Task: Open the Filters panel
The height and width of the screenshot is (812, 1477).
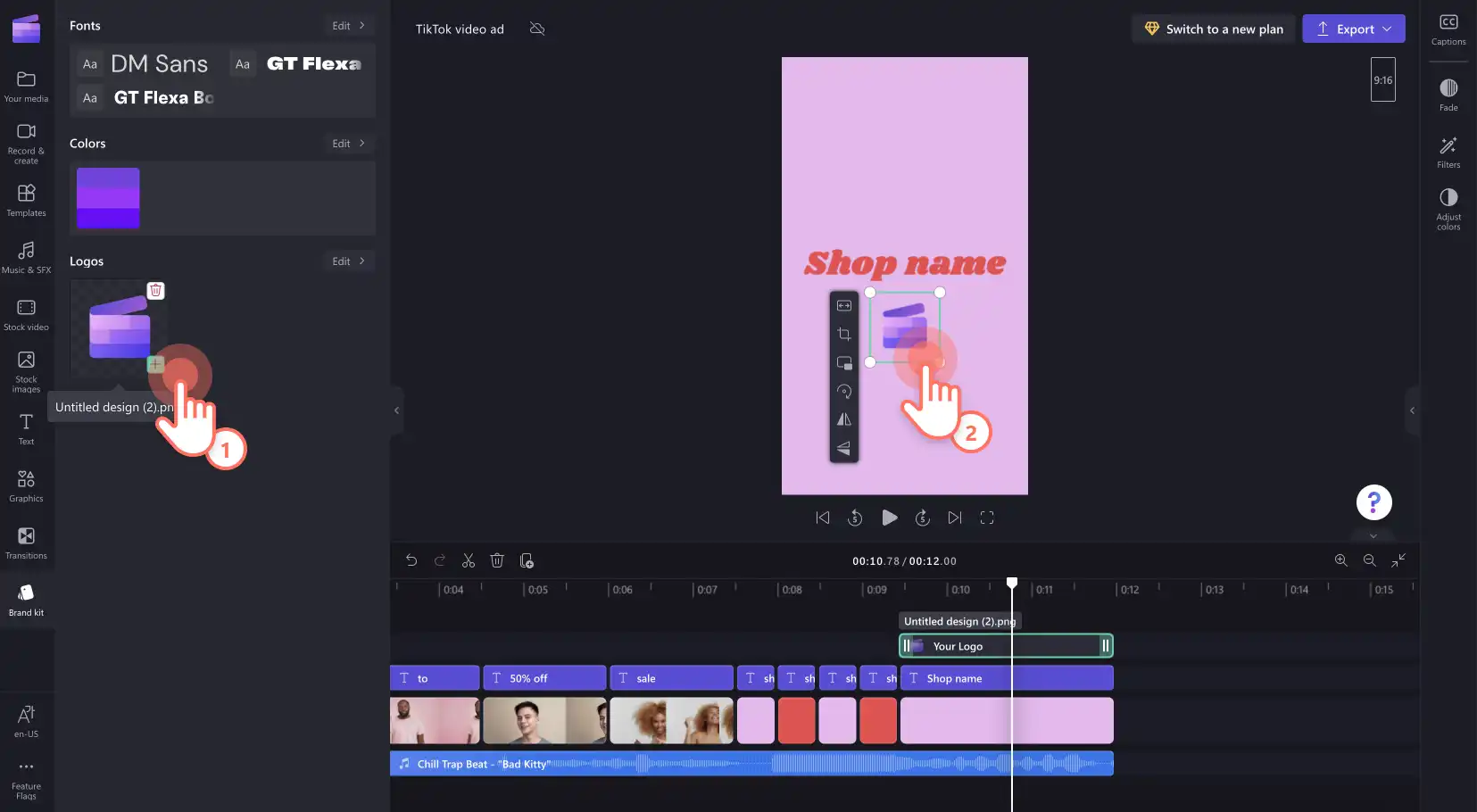Action: [1448, 152]
